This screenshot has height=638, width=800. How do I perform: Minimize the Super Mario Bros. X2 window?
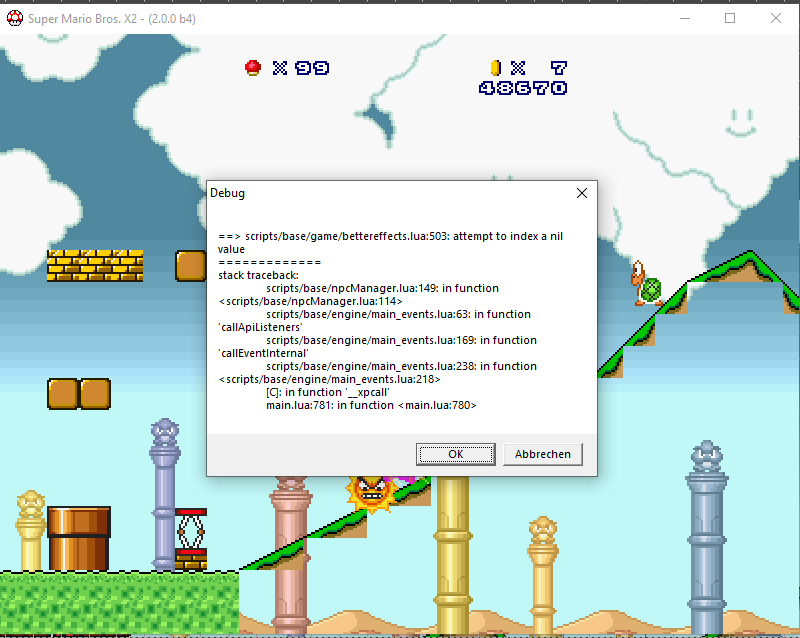(x=685, y=18)
